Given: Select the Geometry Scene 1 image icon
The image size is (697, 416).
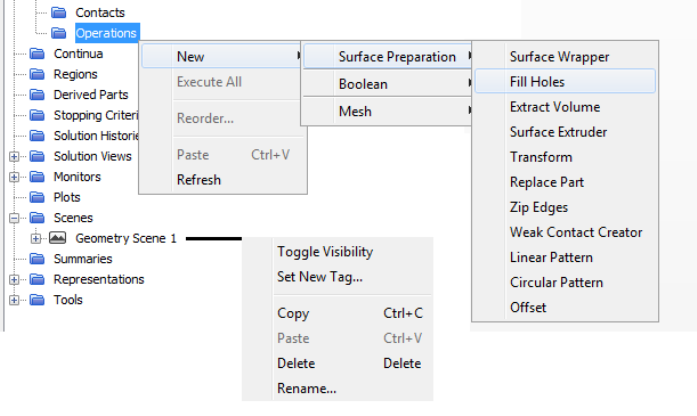Looking at the screenshot, I should tap(57, 238).
